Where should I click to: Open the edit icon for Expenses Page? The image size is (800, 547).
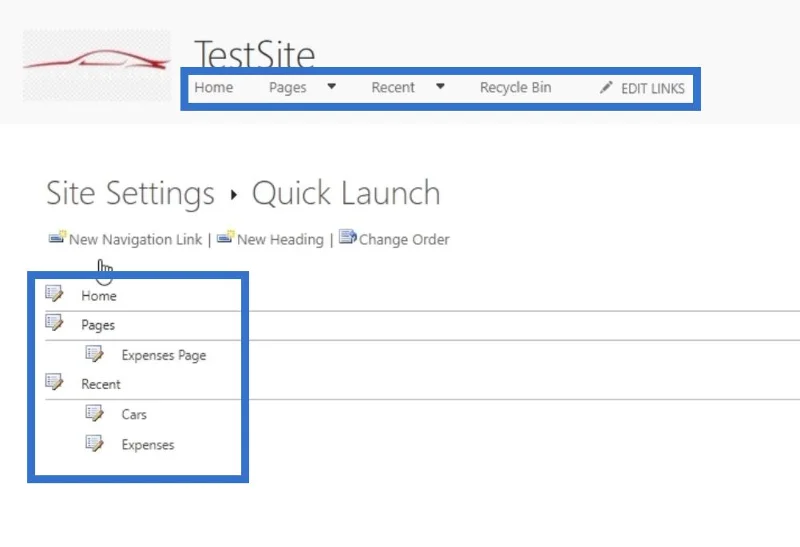94,354
